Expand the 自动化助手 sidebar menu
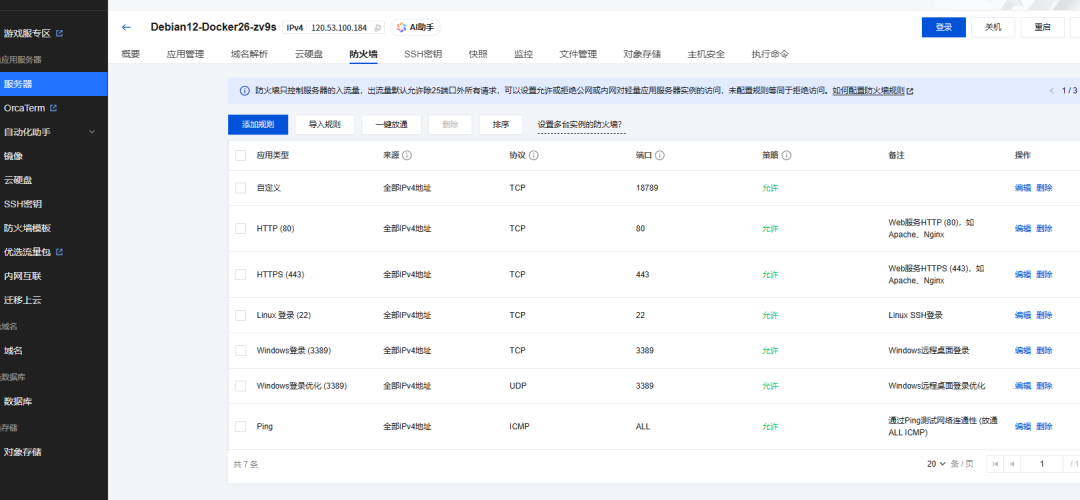The width and height of the screenshot is (1080, 500). 92,132
